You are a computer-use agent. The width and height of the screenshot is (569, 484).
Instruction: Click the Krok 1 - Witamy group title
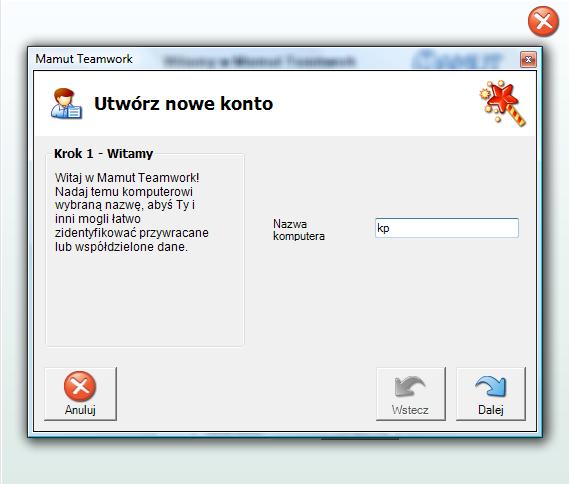pyautogui.click(x=103, y=153)
